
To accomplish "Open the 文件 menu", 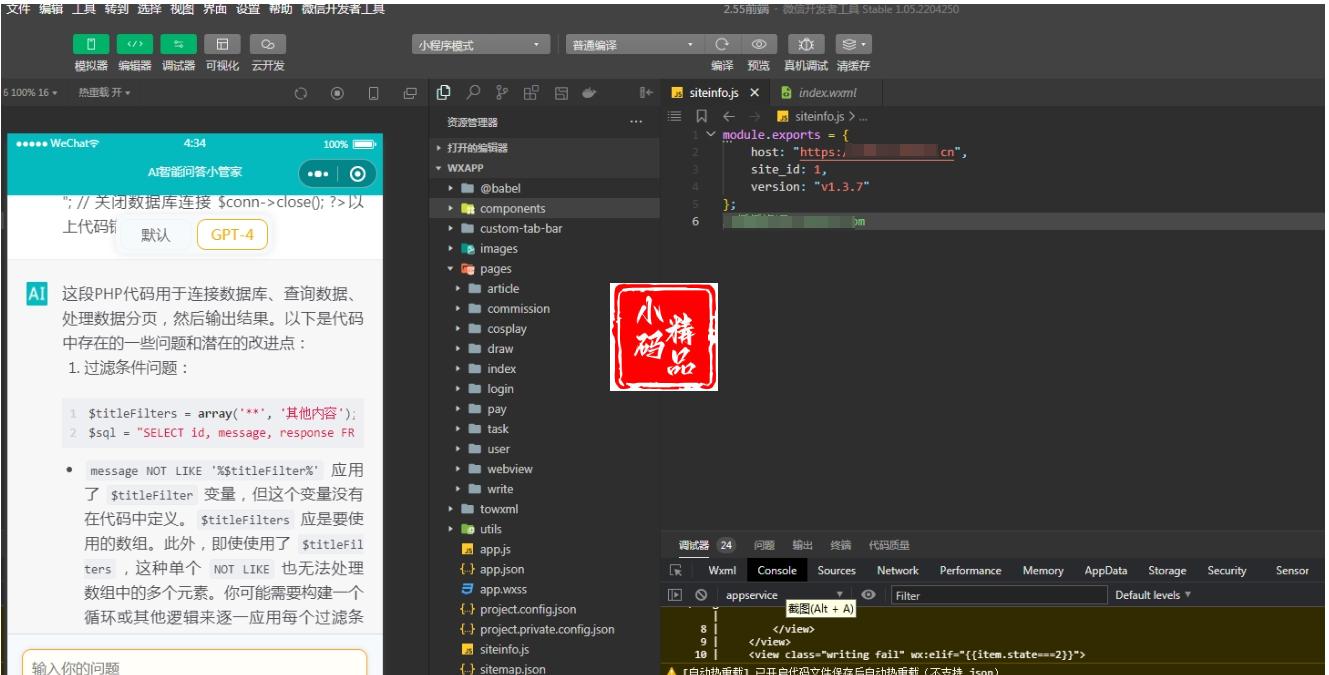I will tap(18, 8).
